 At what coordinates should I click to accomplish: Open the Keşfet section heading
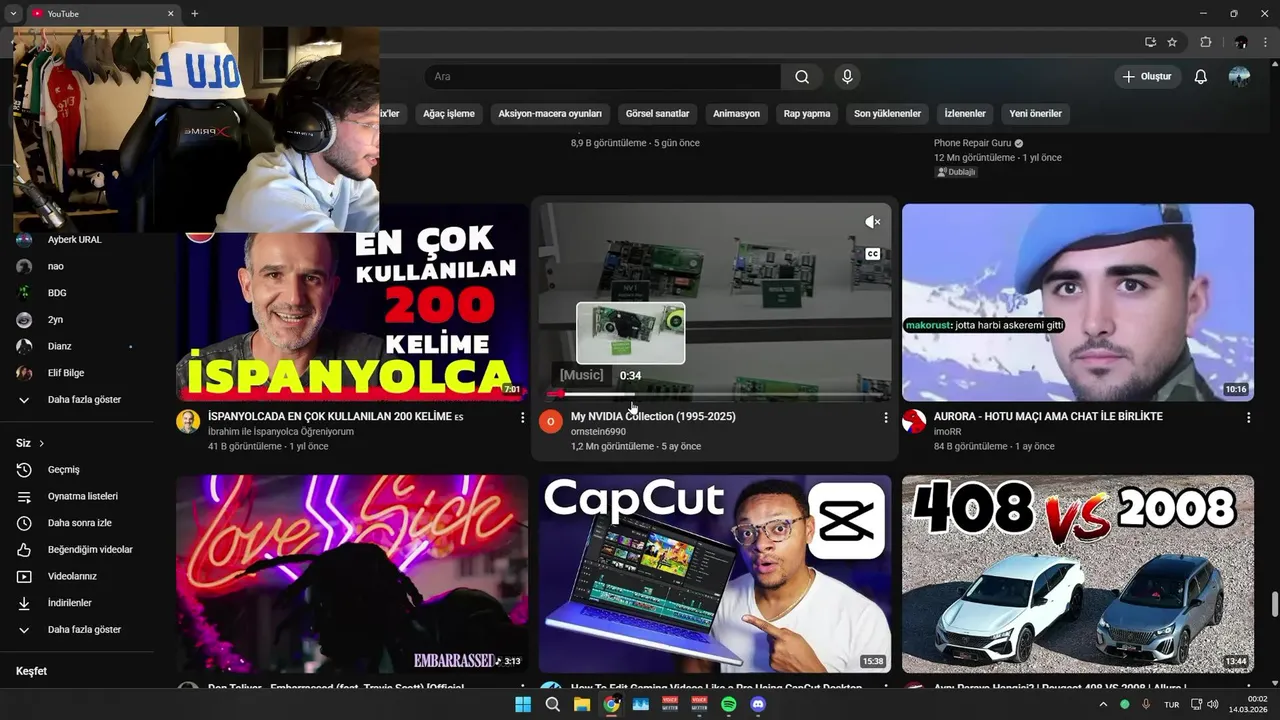click(31, 671)
